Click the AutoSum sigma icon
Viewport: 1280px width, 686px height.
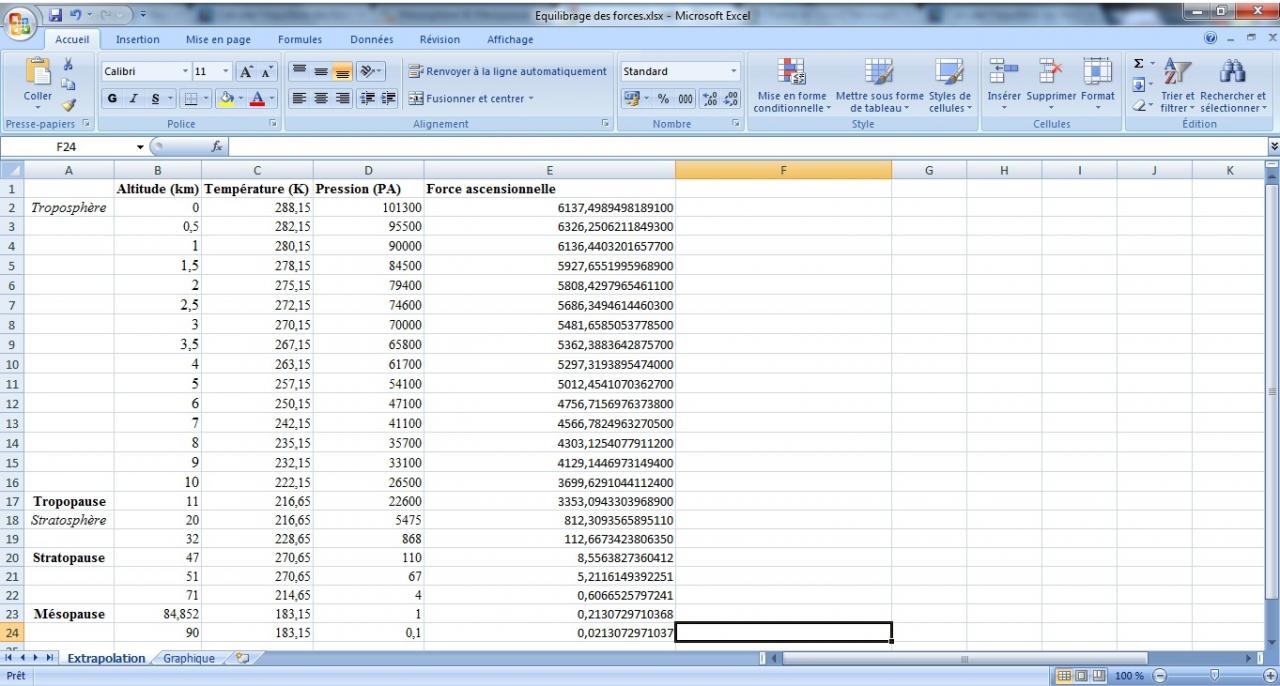click(x=1138, y=63)
